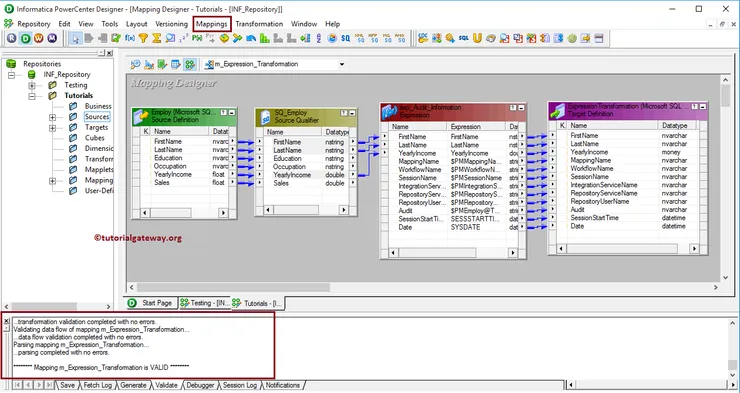Click the Designer D toolbar icon
This screenshot has height=393, width=740.
click(25, 38)
